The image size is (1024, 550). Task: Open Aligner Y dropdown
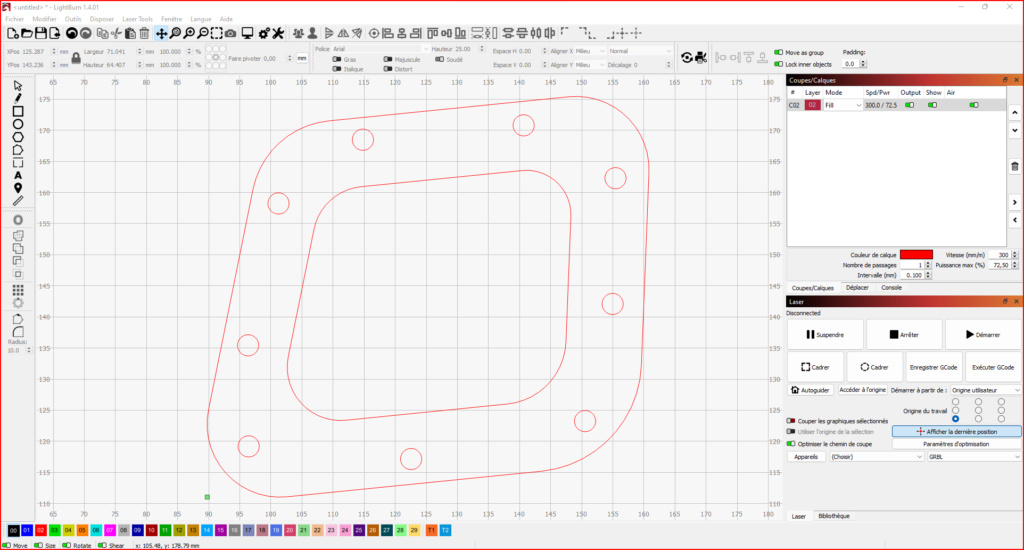(589, 65)
